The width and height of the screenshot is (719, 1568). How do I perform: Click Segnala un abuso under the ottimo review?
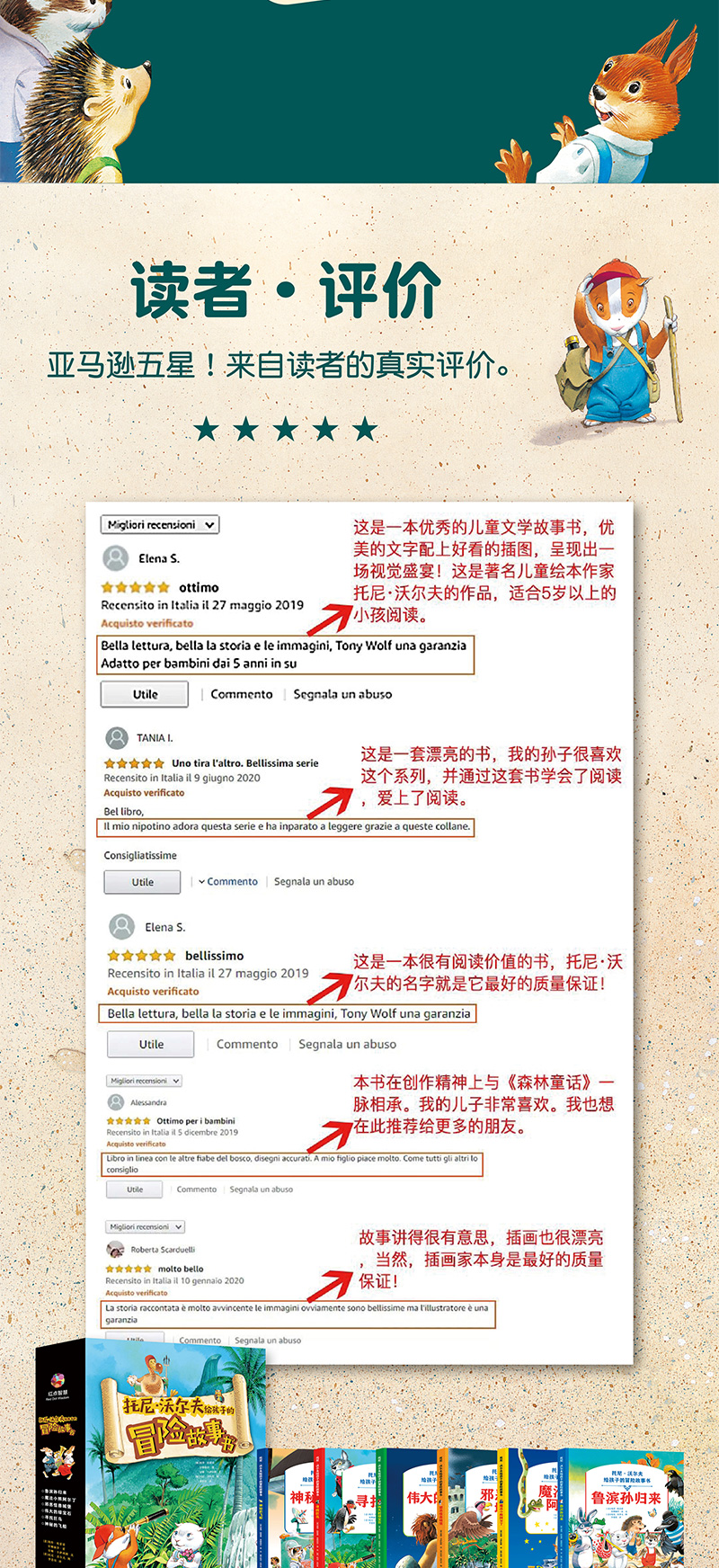342,694
